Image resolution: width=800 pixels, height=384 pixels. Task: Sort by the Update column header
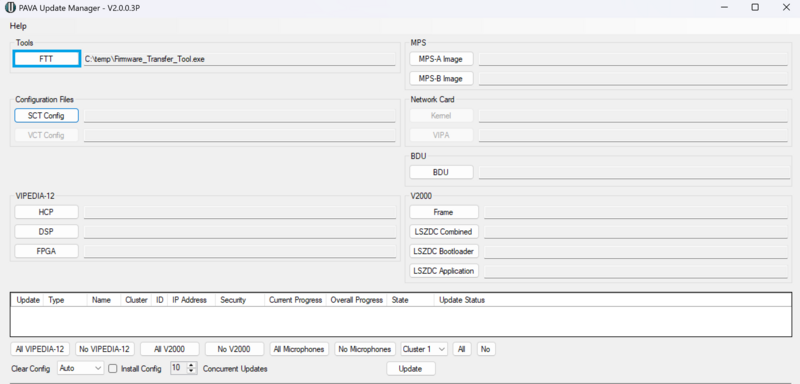coord(28,300)
